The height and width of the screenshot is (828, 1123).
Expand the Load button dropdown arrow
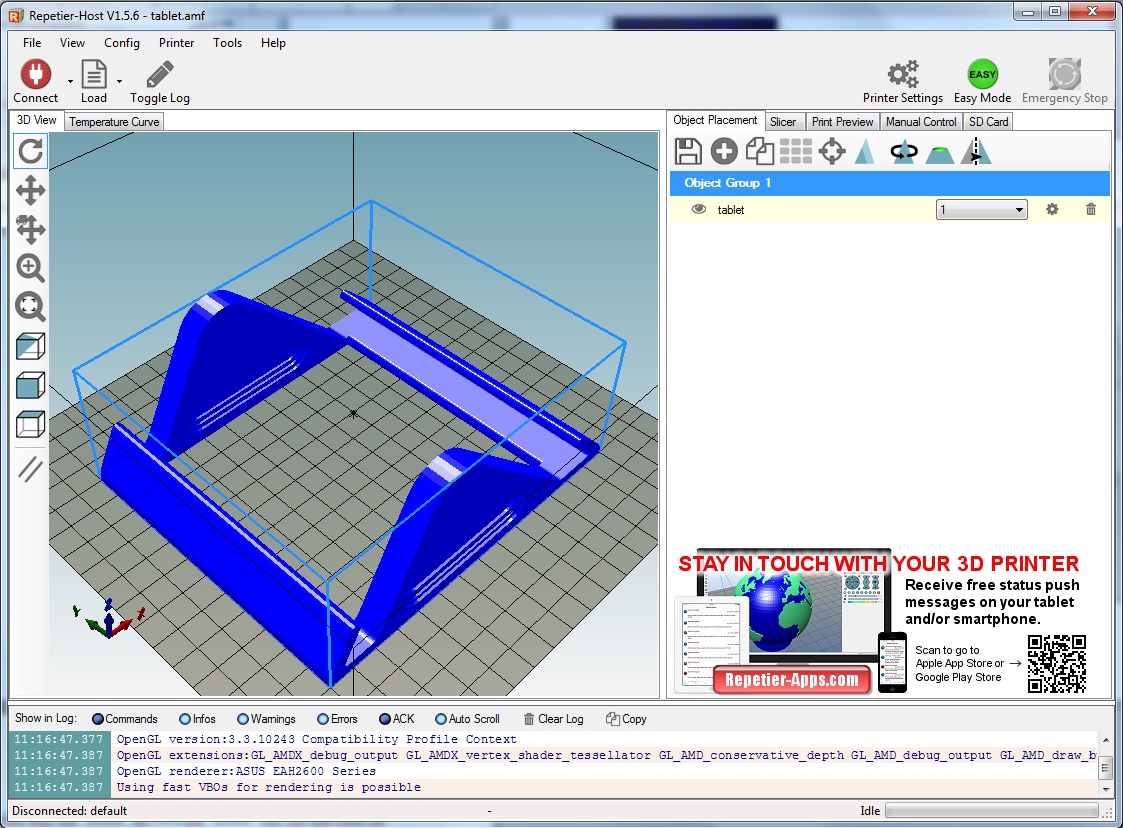tap(119, 81)
